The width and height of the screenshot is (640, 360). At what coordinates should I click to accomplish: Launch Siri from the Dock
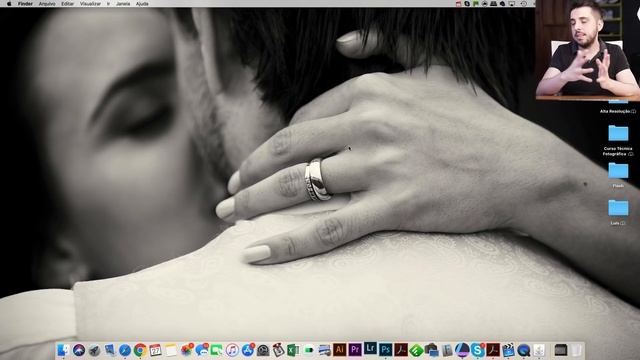(79, 350)
